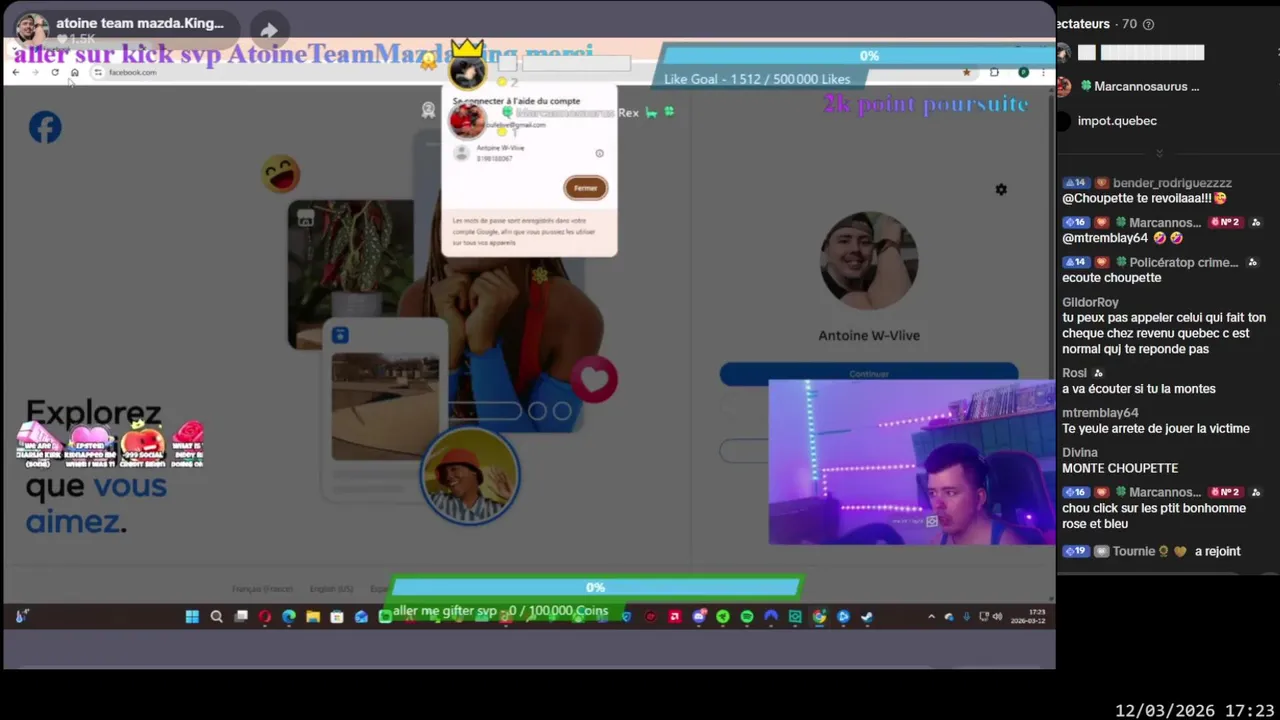Reload the facebook.com page
This screenshot has width=1280, height=720.
point(55,72)
